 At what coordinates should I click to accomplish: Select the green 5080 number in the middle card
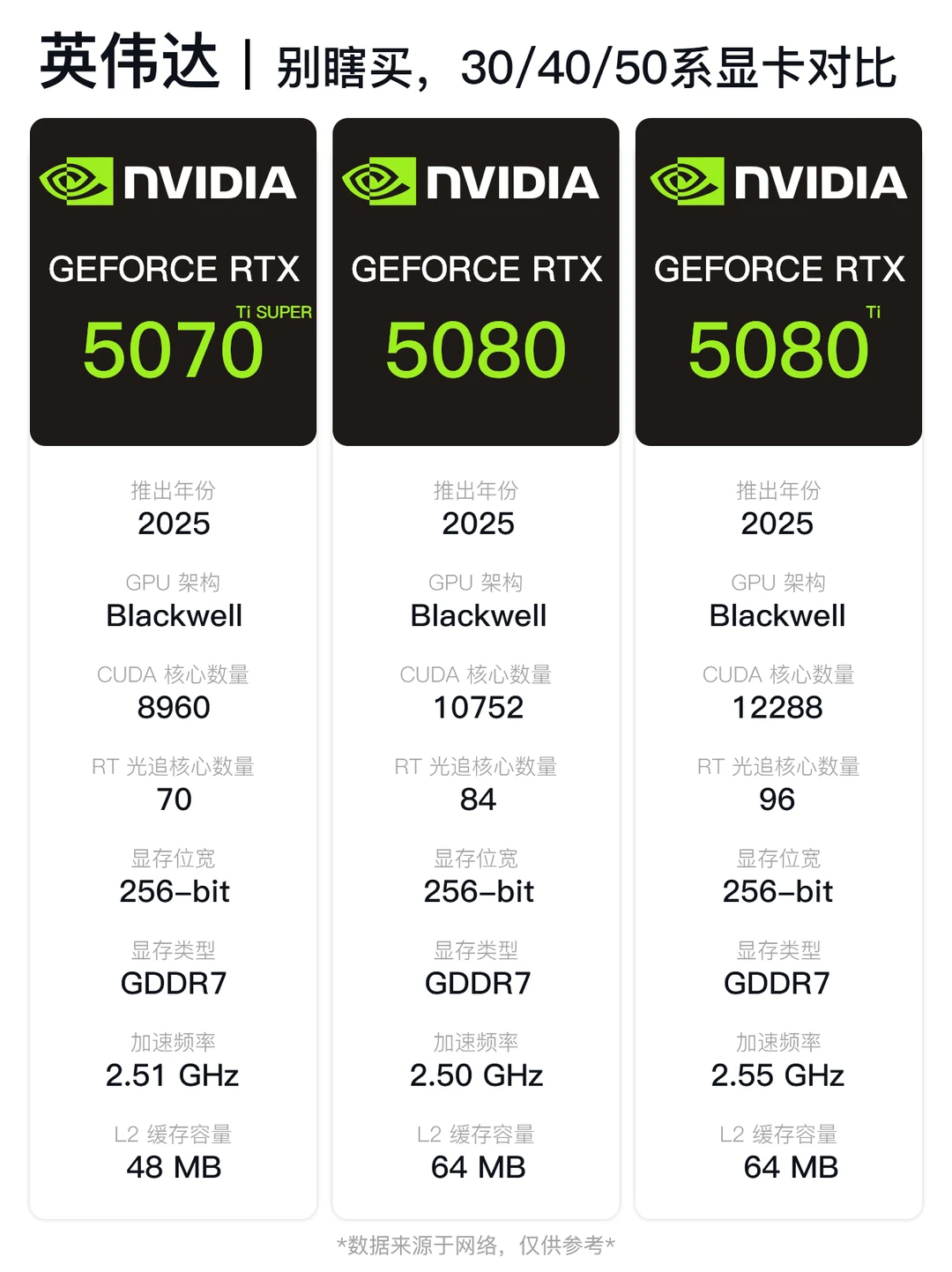[476, 350]
